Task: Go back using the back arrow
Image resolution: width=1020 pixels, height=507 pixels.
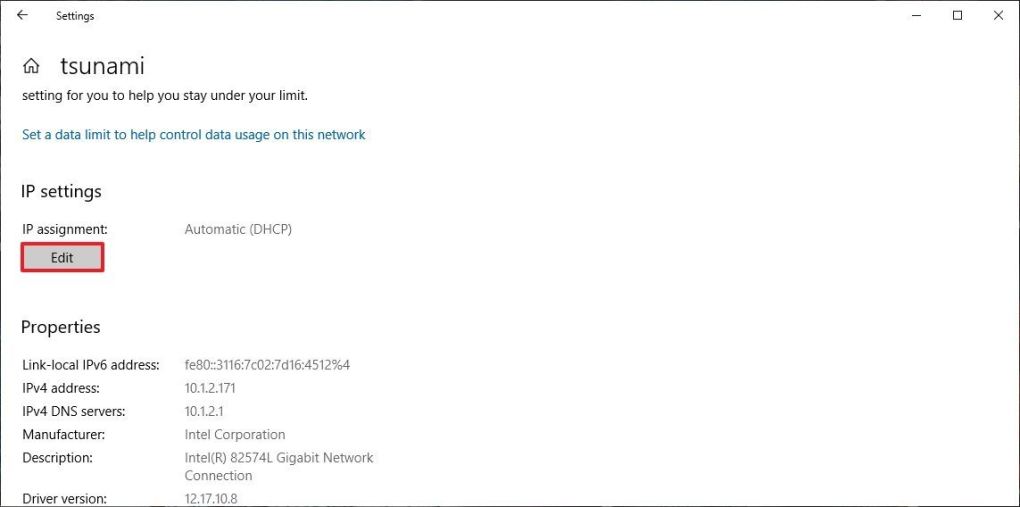Action: click(22, 16)
